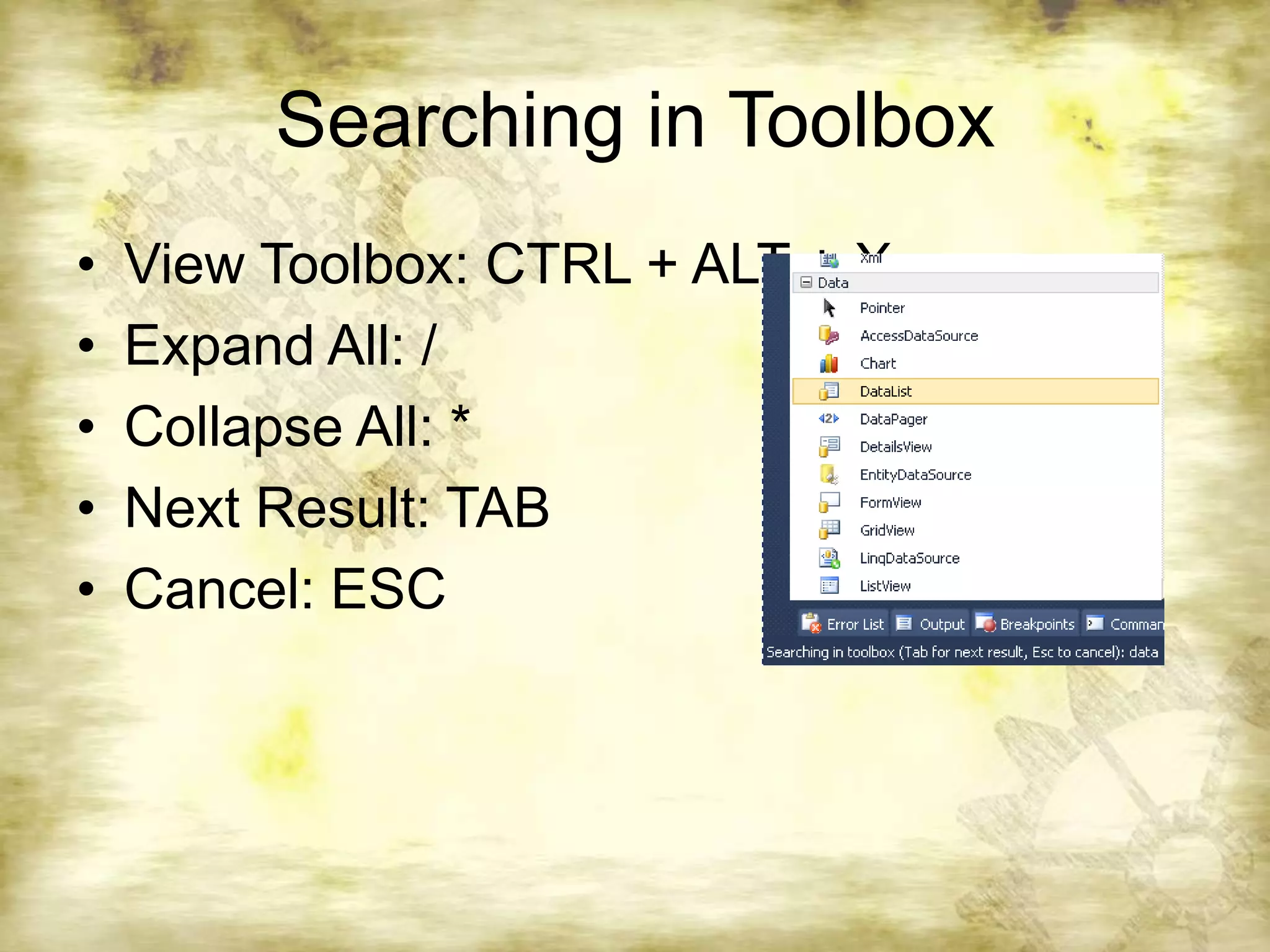Select the DetailsView toolbox item

point(975,446)
